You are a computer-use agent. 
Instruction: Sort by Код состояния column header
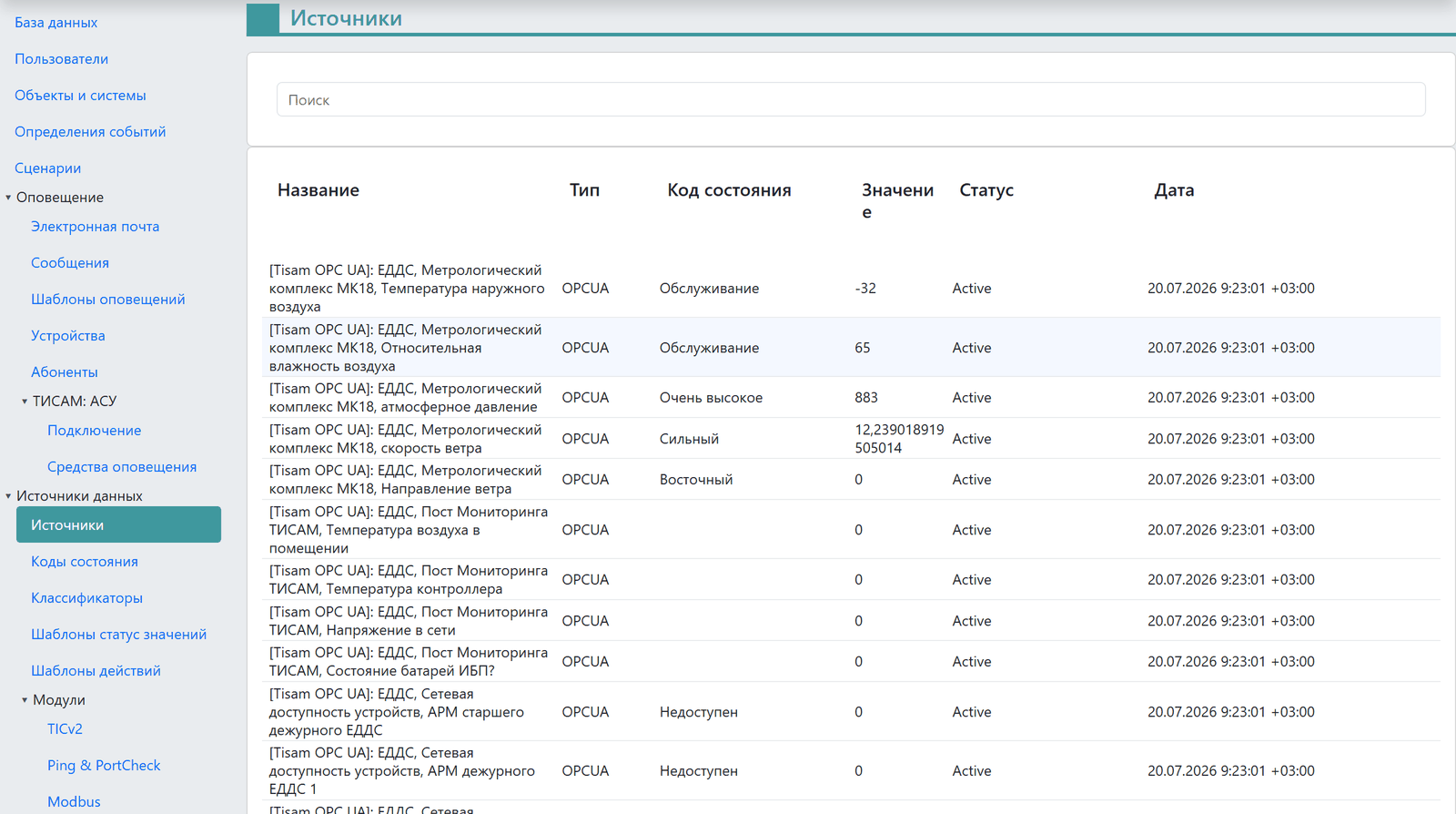pyautogui.click(x=729, y=189)
